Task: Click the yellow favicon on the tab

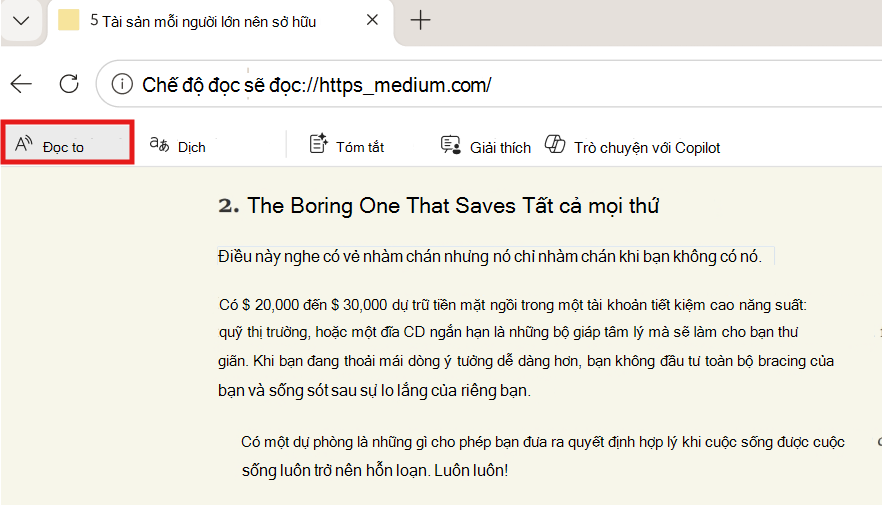Action: [x=69, y=20]
